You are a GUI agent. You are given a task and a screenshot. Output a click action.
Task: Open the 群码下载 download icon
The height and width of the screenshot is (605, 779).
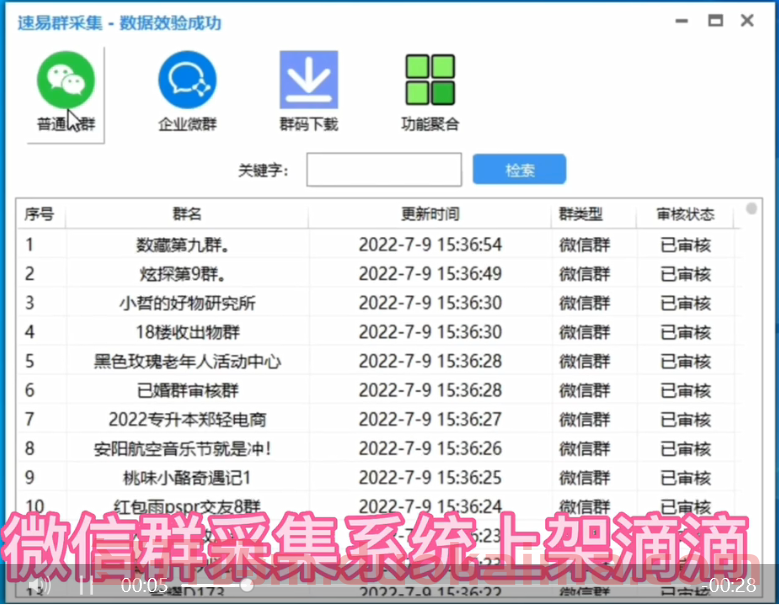tap(309, 79)
